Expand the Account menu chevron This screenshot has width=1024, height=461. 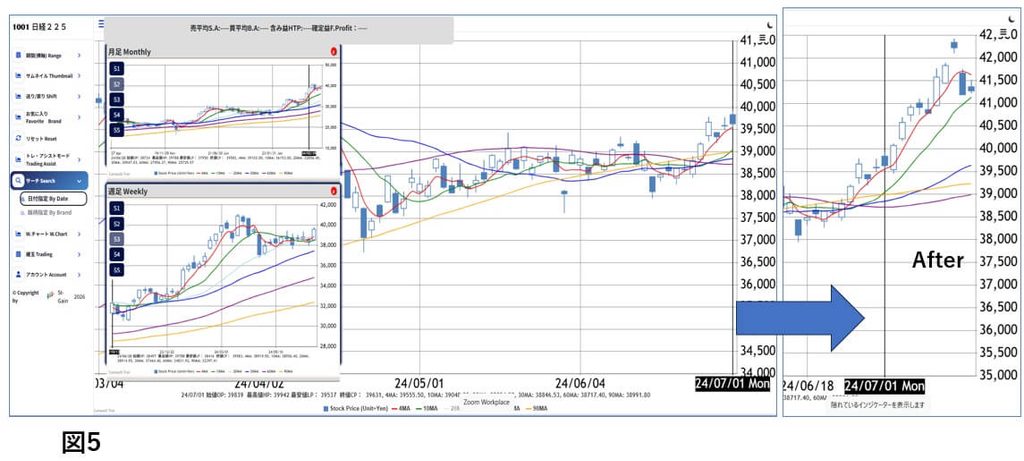[79, 275]
